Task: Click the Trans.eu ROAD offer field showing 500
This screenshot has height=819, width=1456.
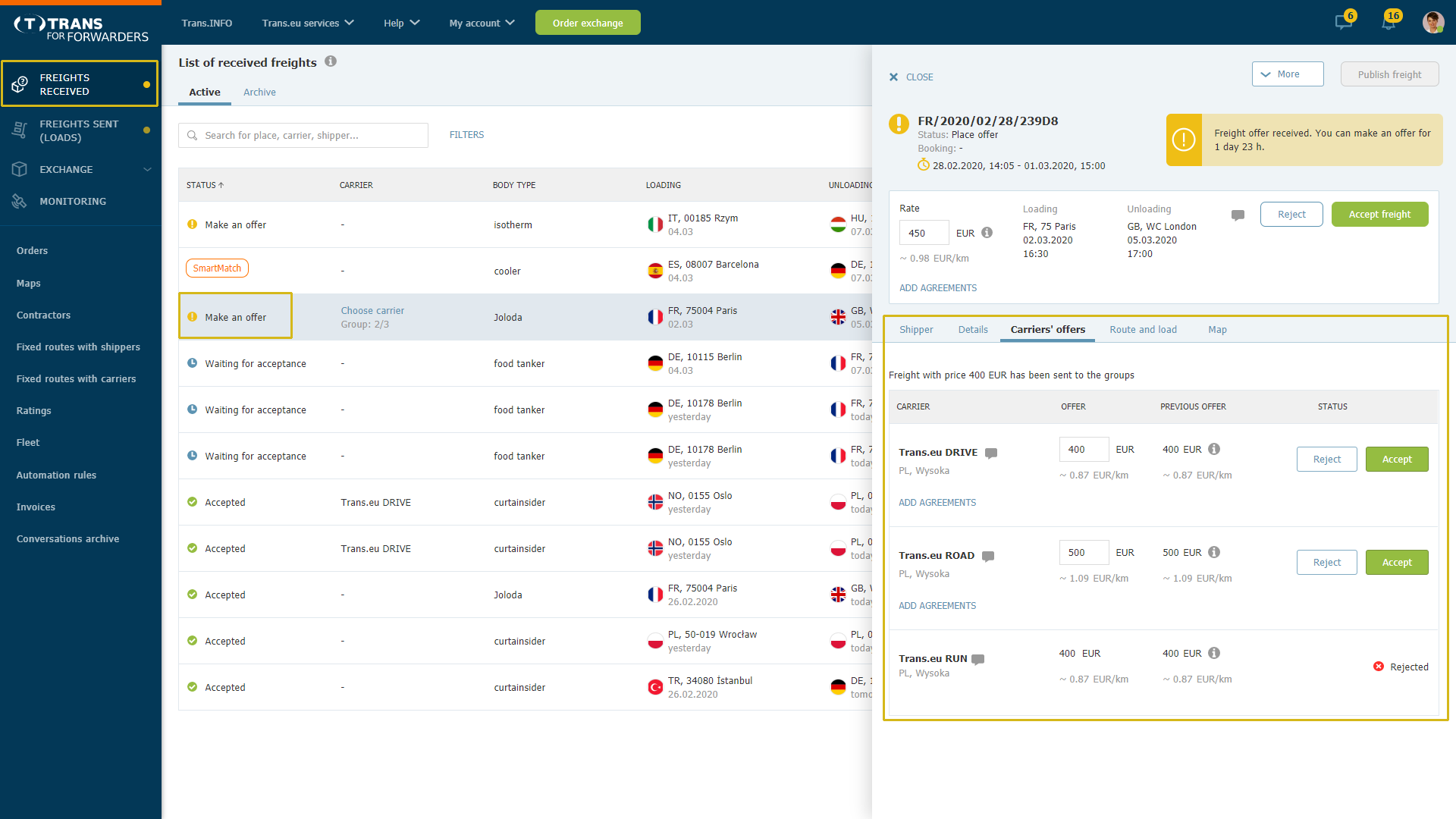Action: (1084, 552)
